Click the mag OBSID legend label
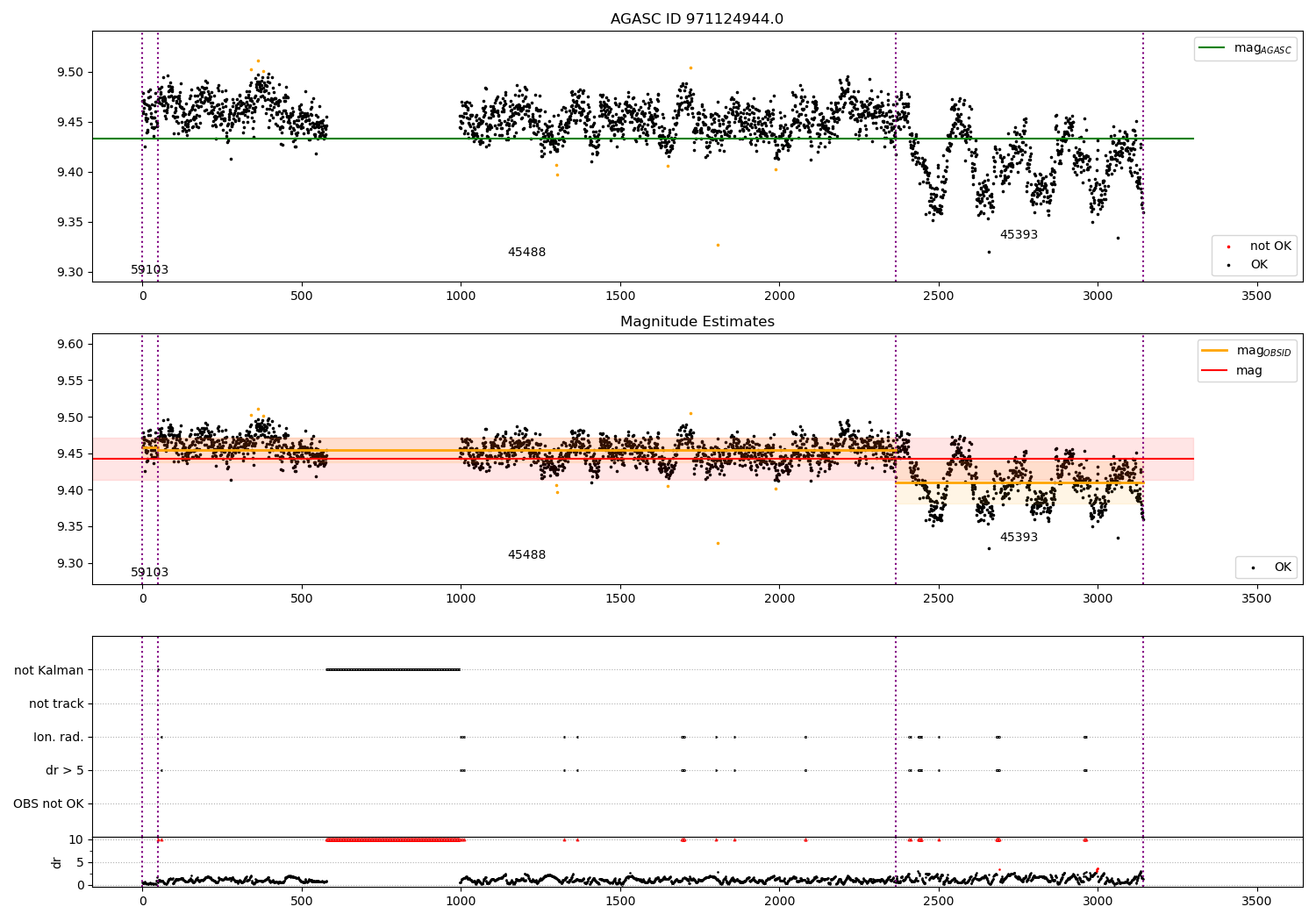1316x921 pixels. tap(1263, 351)
